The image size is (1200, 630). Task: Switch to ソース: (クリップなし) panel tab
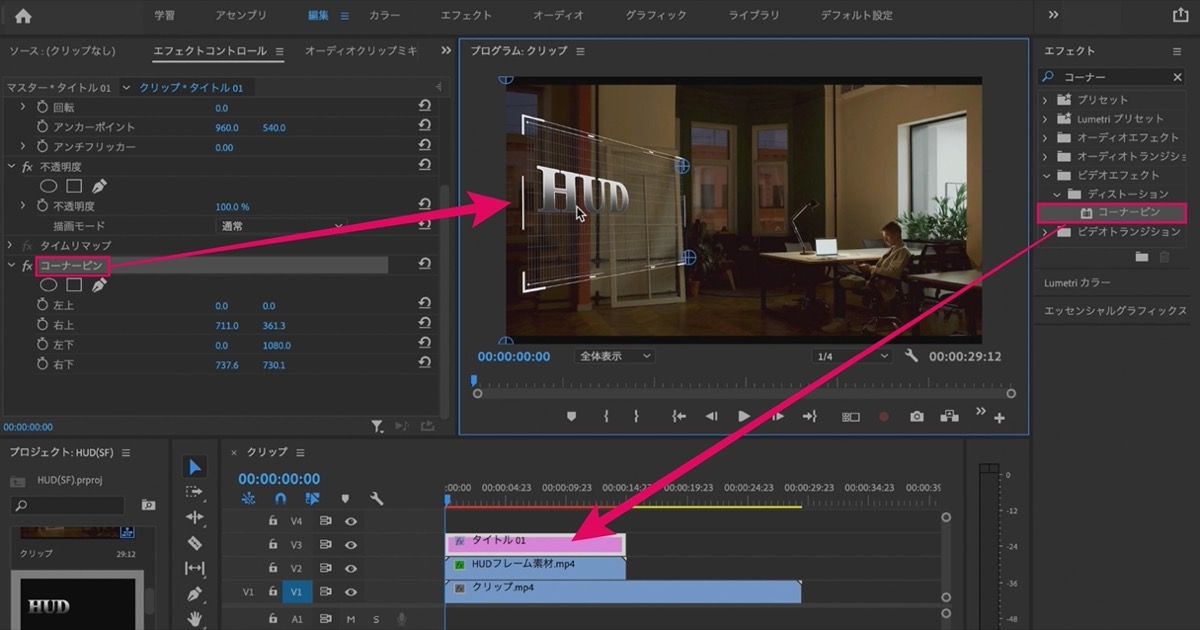(x=62, y=51)
